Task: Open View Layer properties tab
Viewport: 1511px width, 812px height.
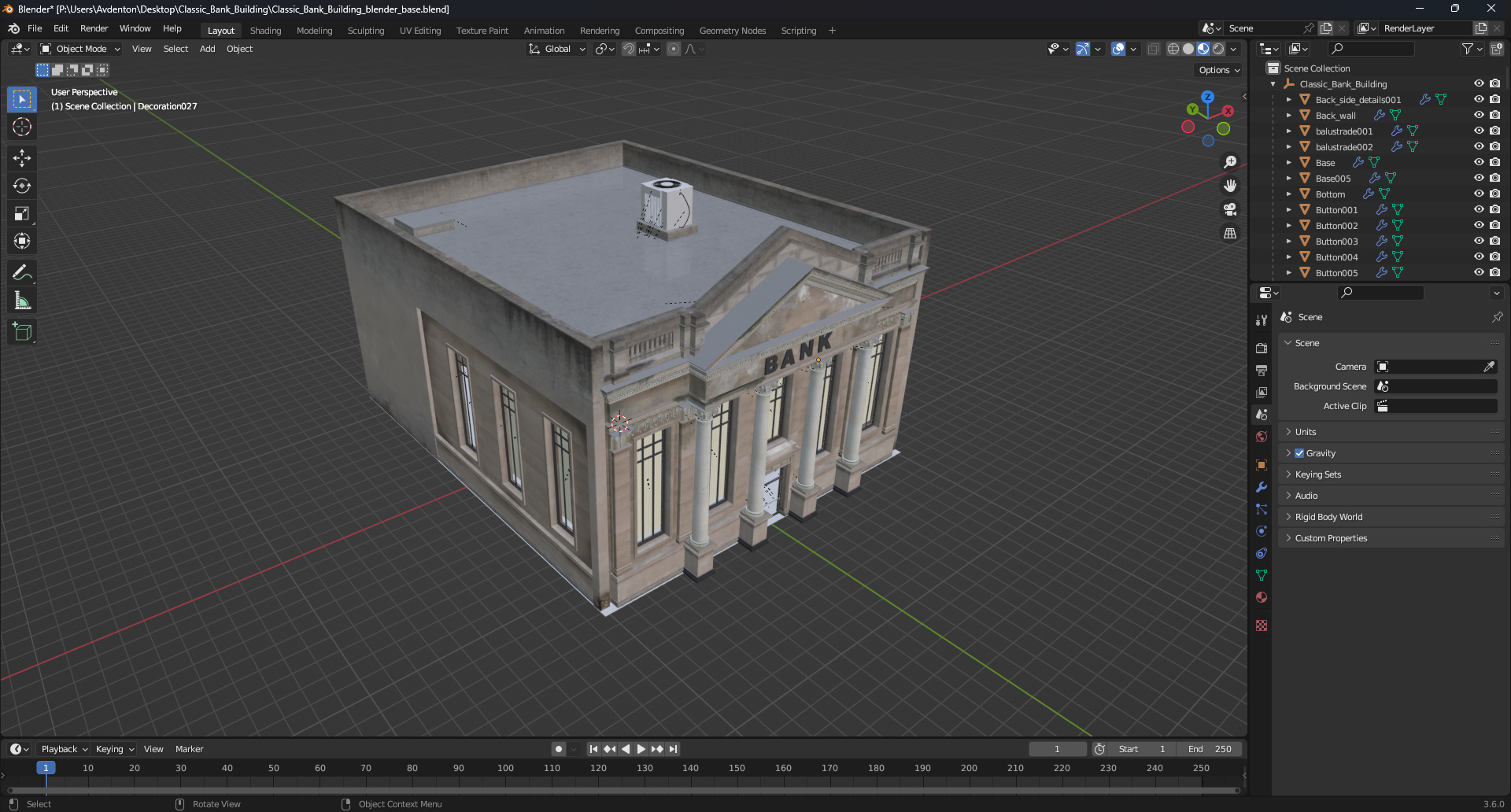Action: pos(1262,392)
